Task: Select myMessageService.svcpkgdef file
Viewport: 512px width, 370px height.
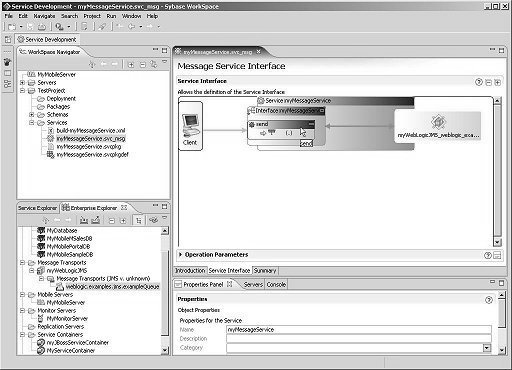Action: pos(92,155)
